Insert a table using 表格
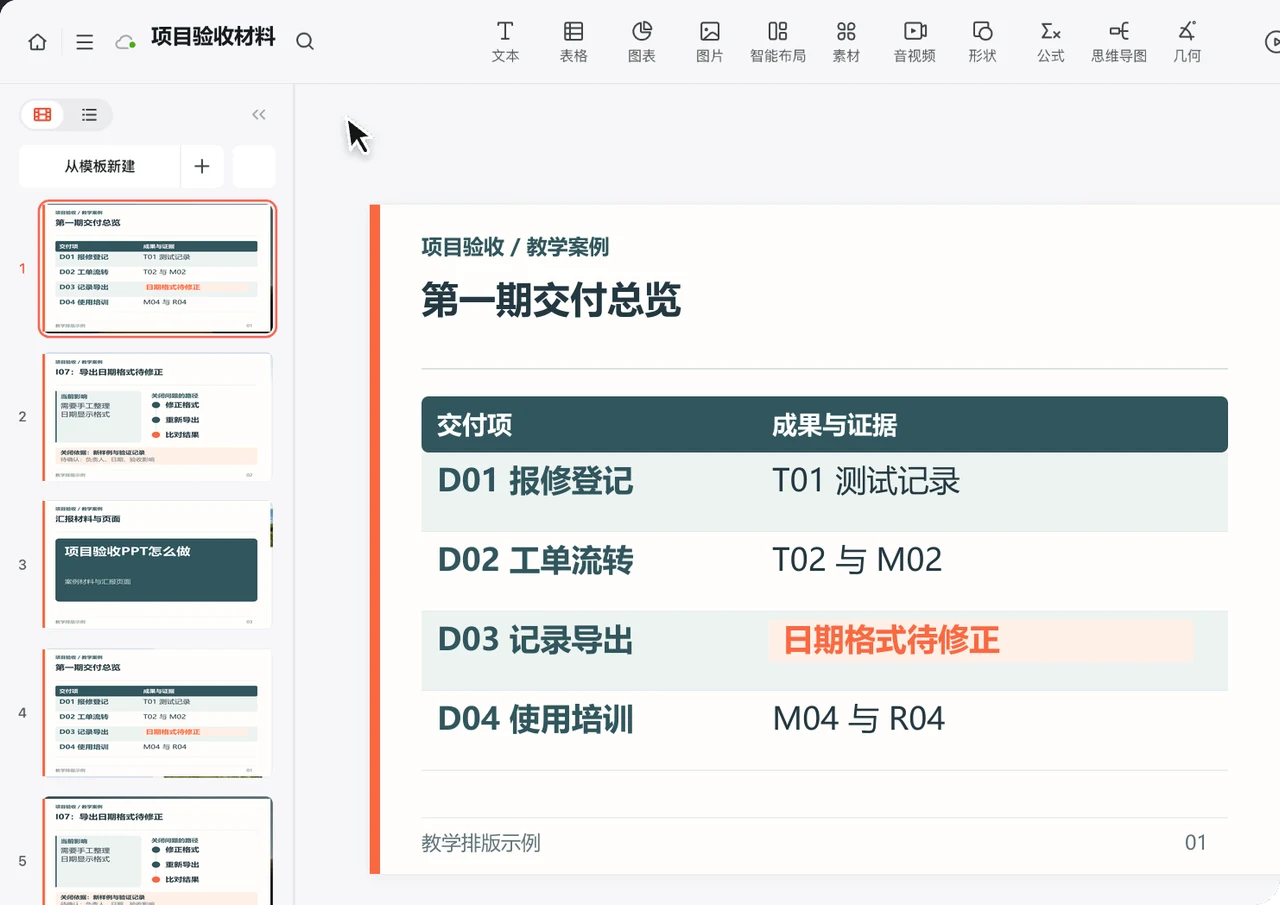The width and height of the screenshot is (1280, 905). pos(573,42)
